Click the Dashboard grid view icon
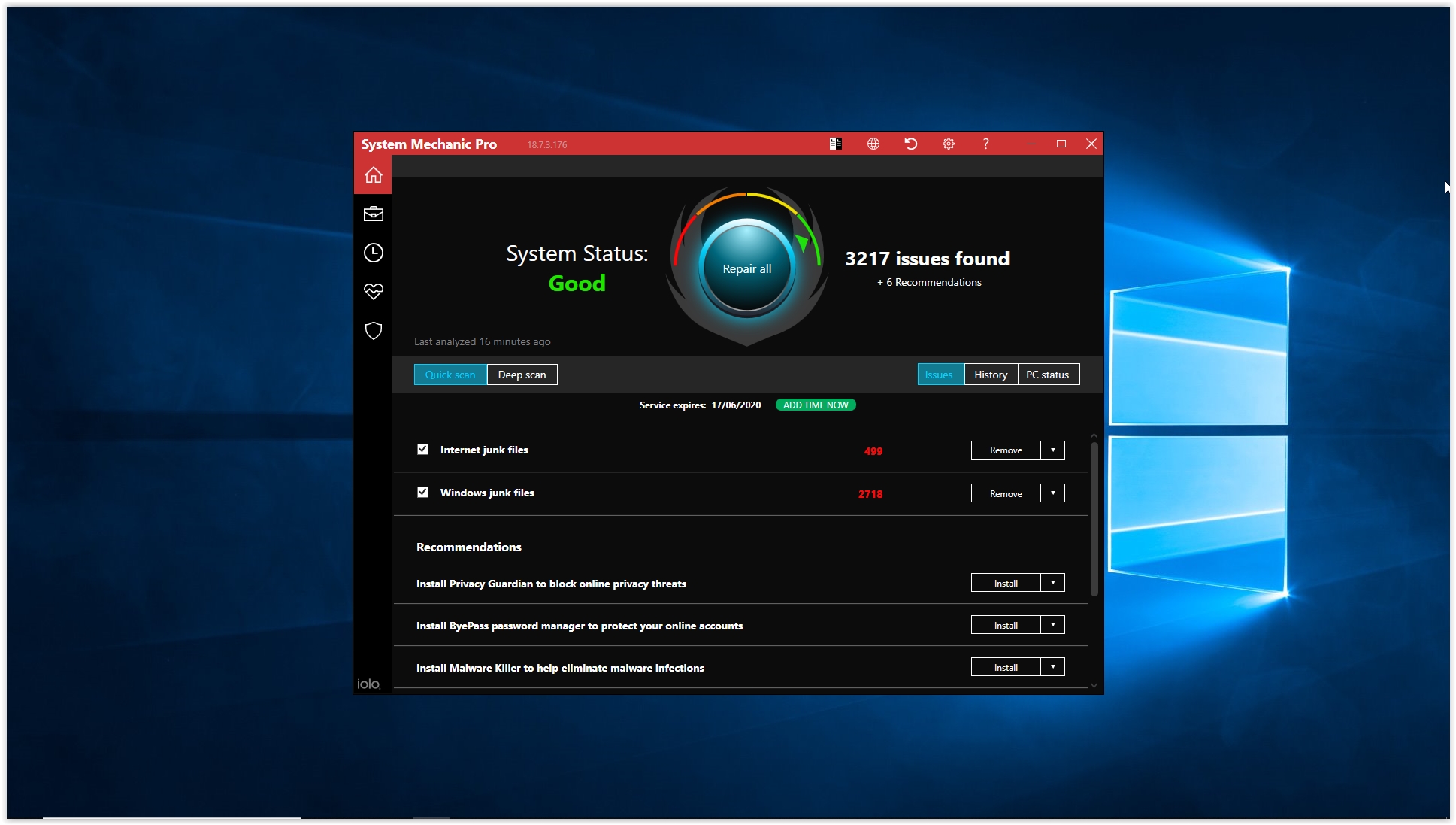Screen dimensions: 1456x825 pyautogui.click(x=836, y=143)
